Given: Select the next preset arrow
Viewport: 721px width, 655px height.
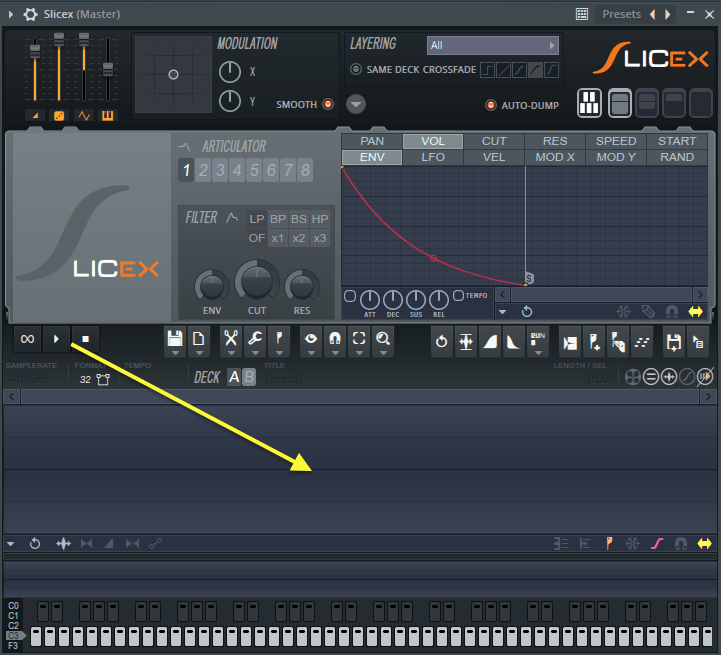Looking at the screenshot, I should tap(668, 14).
